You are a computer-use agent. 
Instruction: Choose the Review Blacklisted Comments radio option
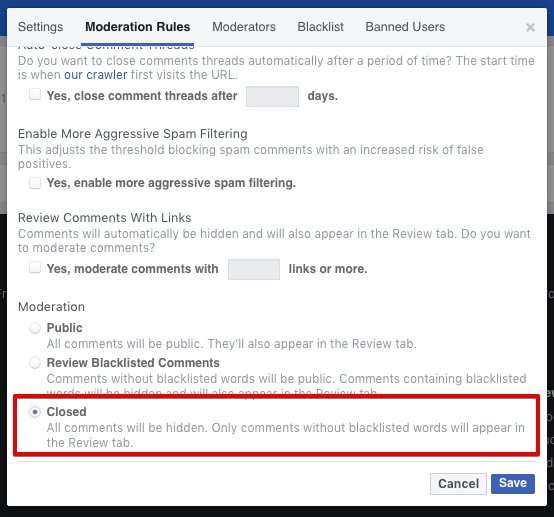(x=35, y=363)
